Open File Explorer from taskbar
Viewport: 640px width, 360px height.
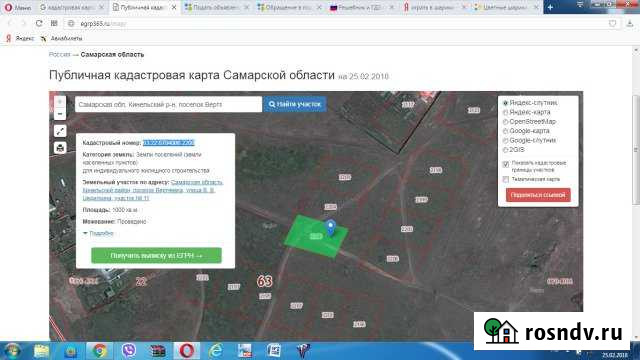pos(41,351)
